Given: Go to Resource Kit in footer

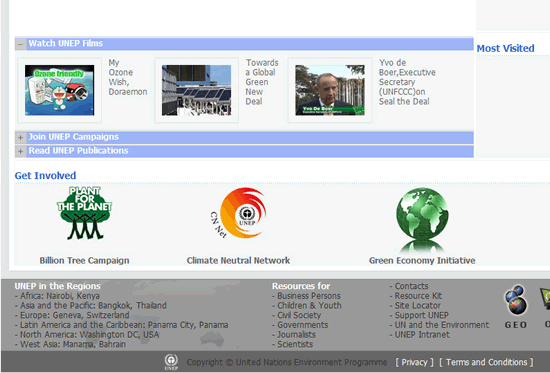Looking at the screenshot, I should [418, 296].
